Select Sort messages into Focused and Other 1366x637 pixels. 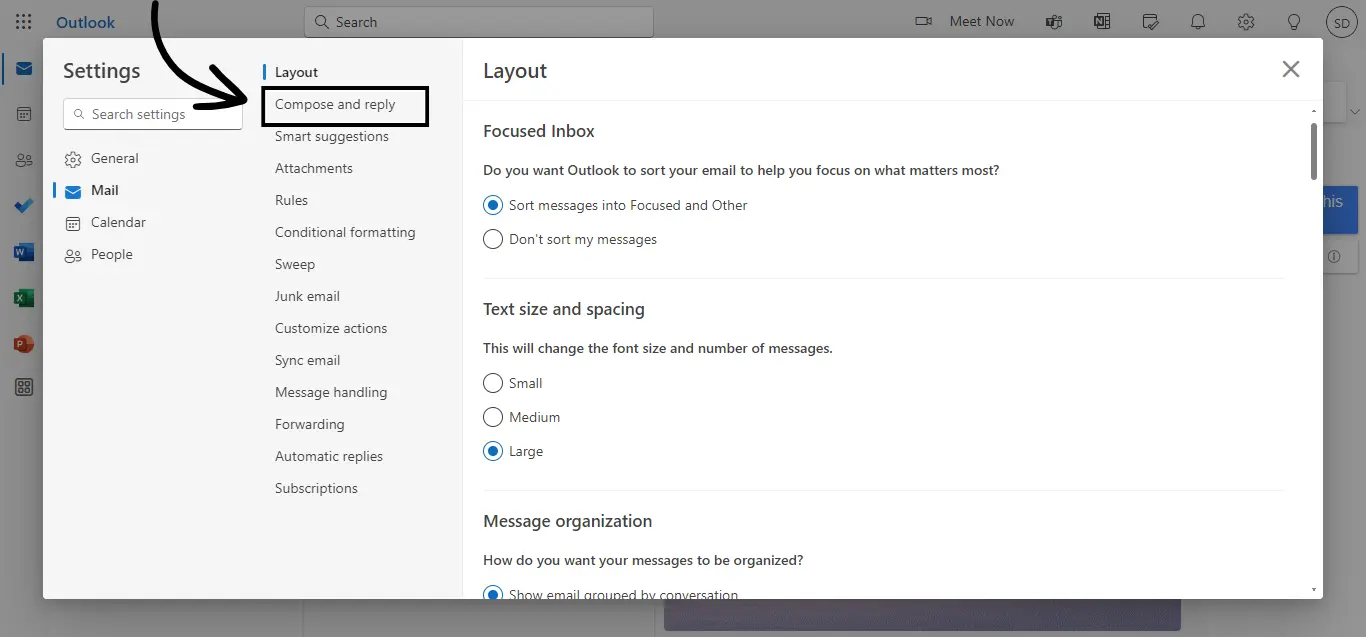[493, 205]
